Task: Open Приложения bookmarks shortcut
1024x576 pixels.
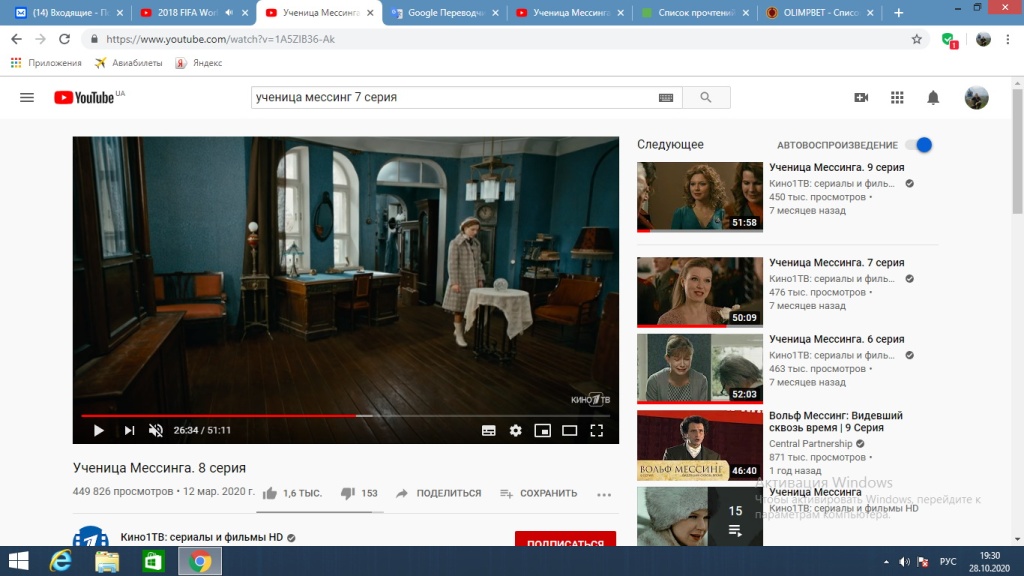Action: [x=46, y=63]
